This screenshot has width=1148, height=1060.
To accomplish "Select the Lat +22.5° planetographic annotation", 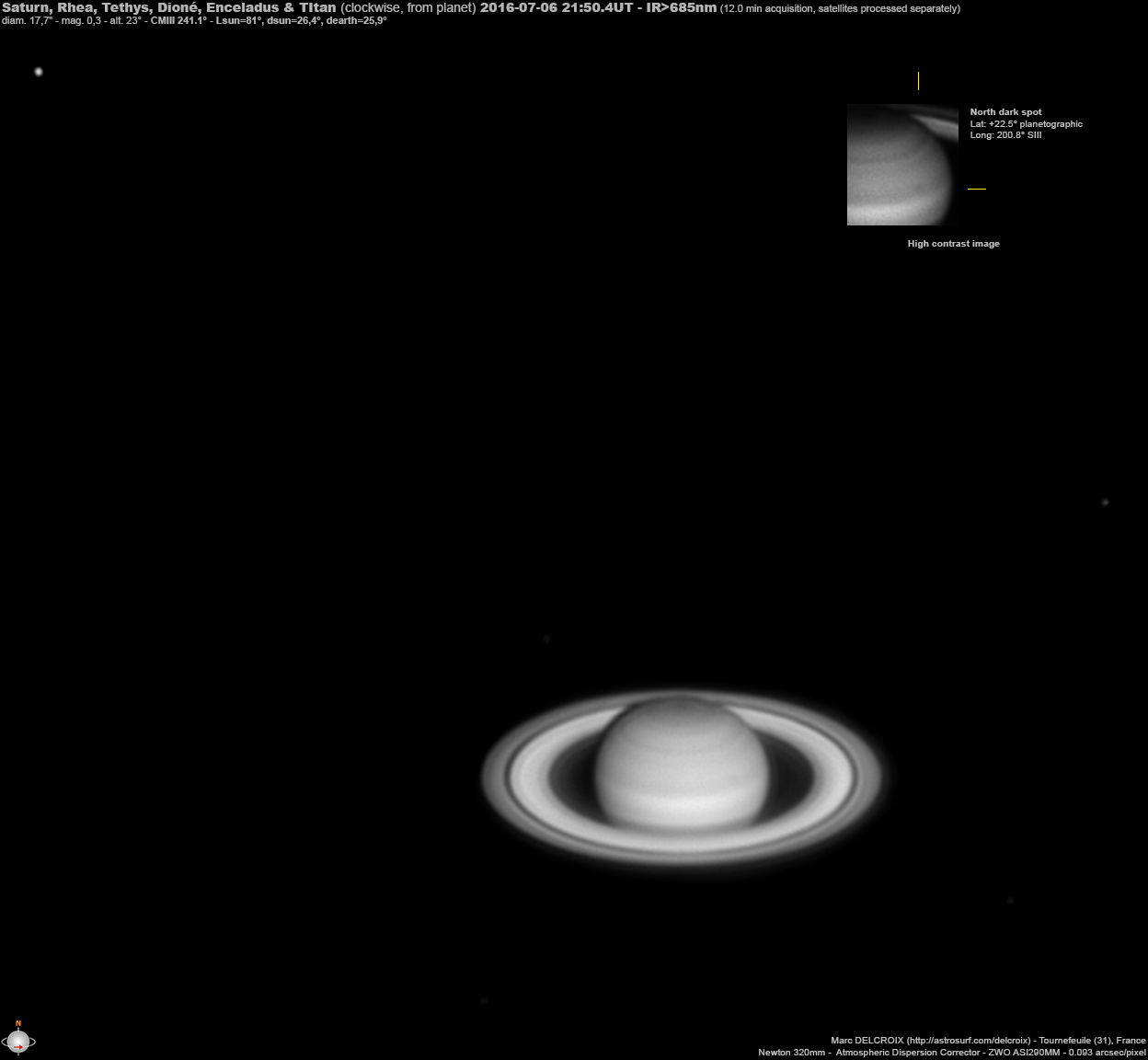I will click(x=1027, y=123).
